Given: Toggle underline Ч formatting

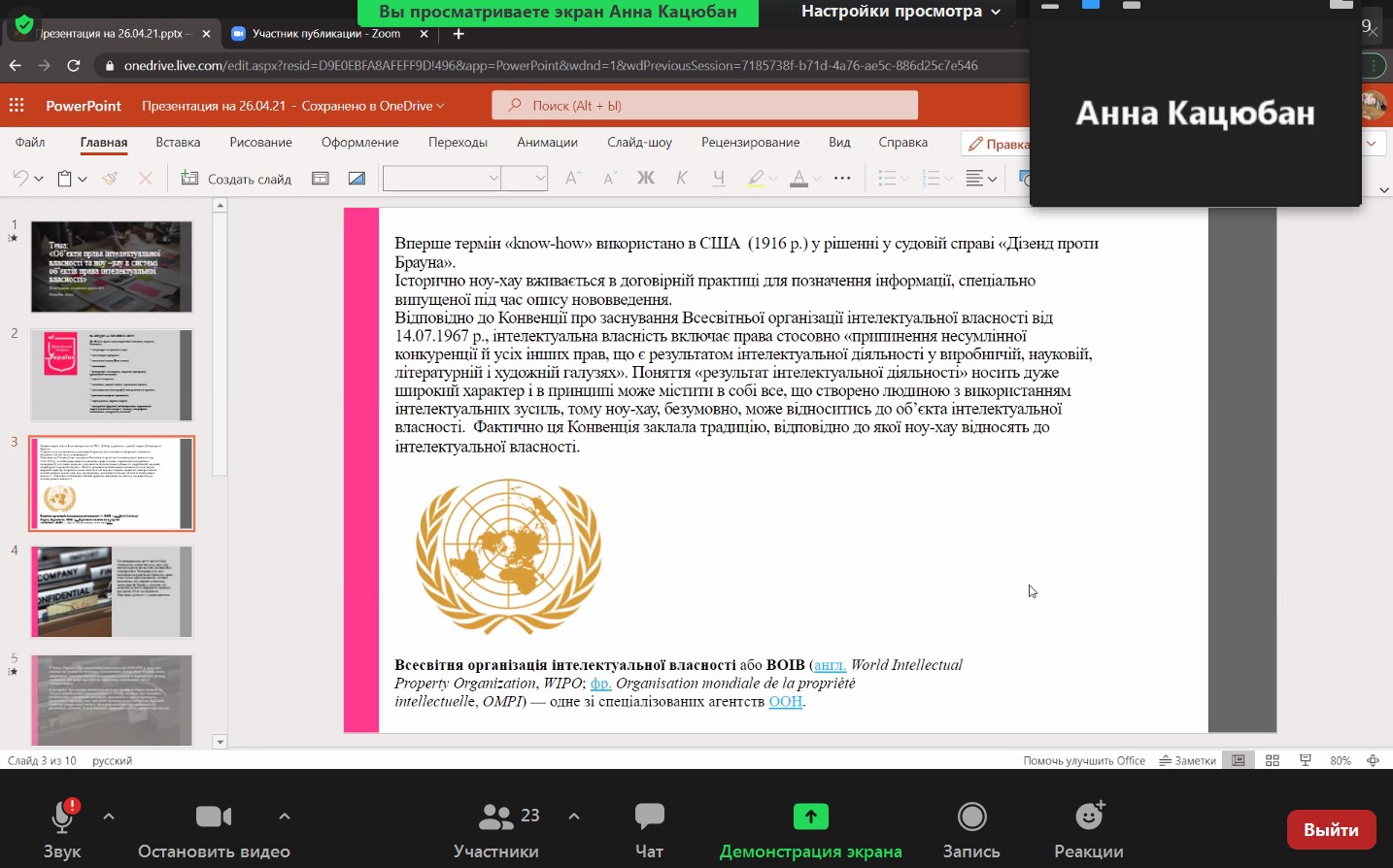Looking at the screenshot, I should [719, 178].
